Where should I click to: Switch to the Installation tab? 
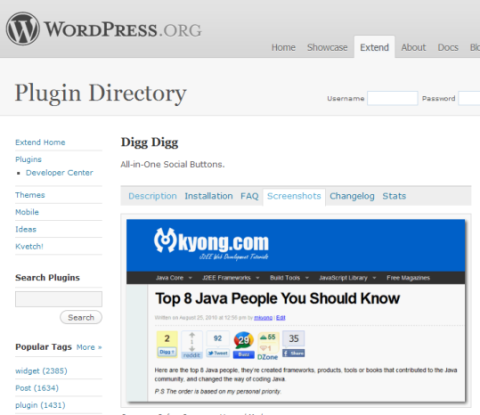209,196
